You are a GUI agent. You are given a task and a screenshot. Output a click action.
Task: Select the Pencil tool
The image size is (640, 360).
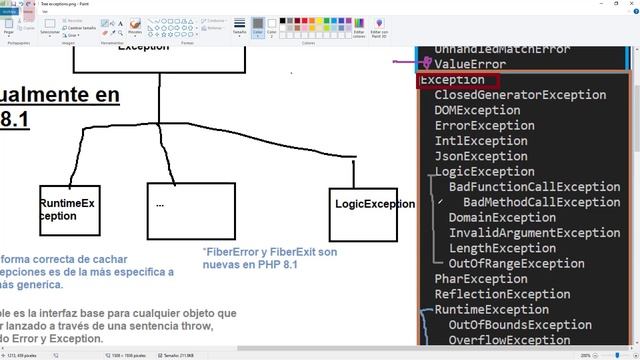[x=105, y=23]
